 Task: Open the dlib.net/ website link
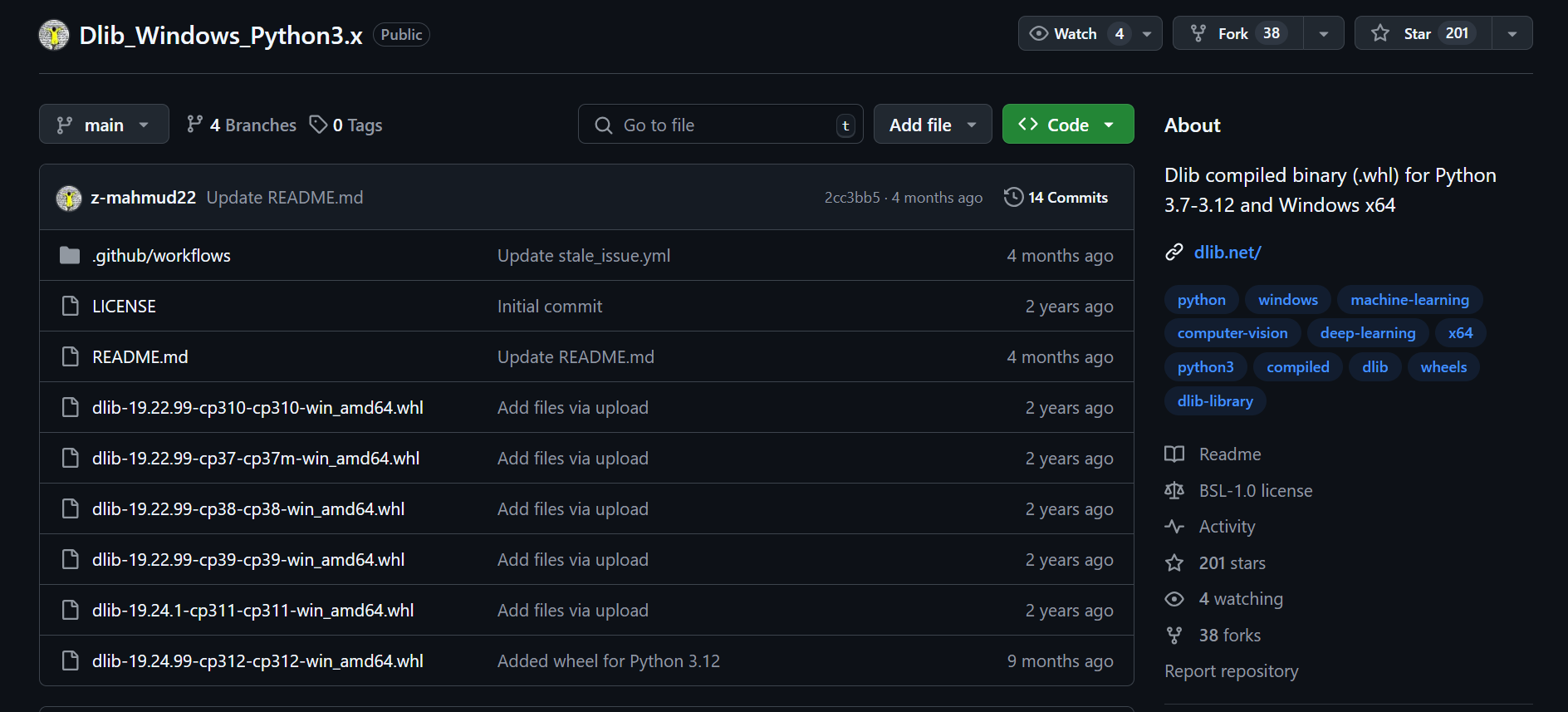tap(1227, 253)
